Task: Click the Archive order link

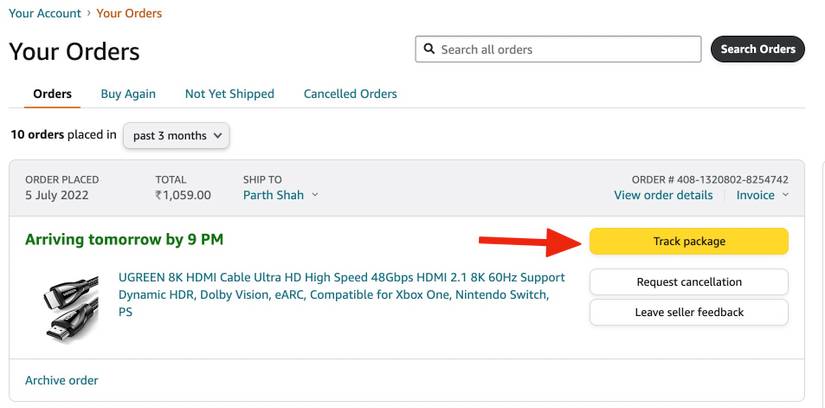Action: click(x=62, y=380)
